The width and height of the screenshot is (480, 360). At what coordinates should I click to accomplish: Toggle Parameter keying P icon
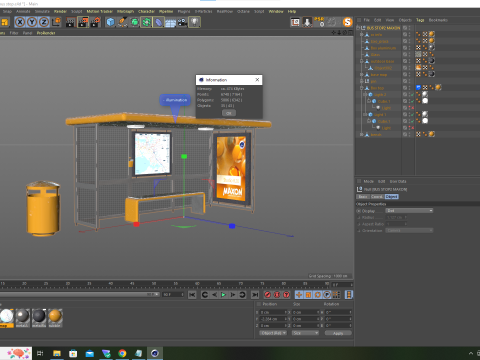pyautogui.click(x=327, y=295)
